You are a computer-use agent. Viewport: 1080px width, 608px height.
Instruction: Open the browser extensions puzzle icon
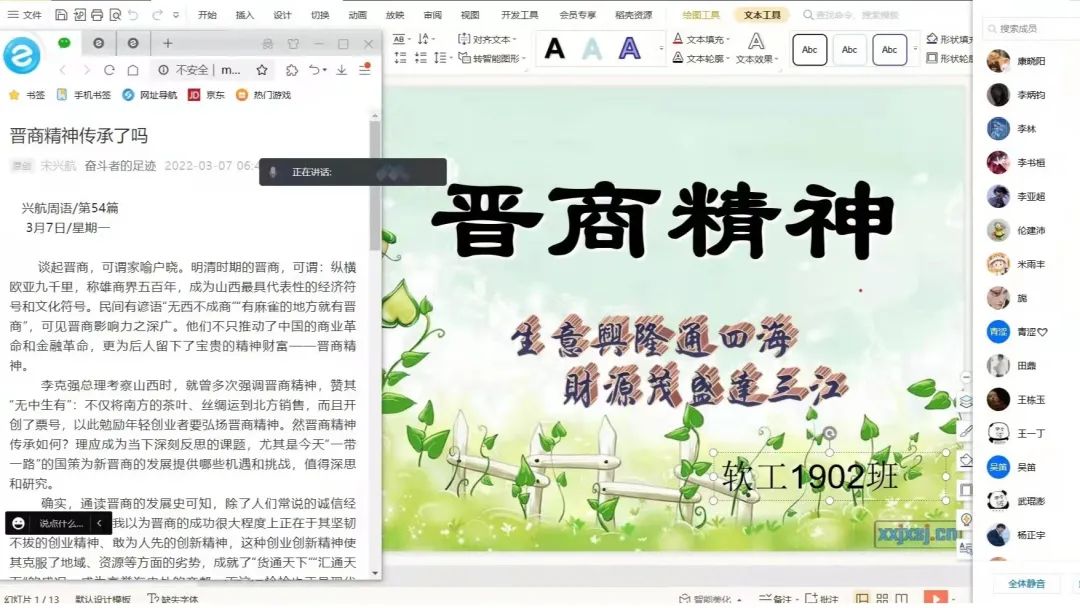point(292,70)
